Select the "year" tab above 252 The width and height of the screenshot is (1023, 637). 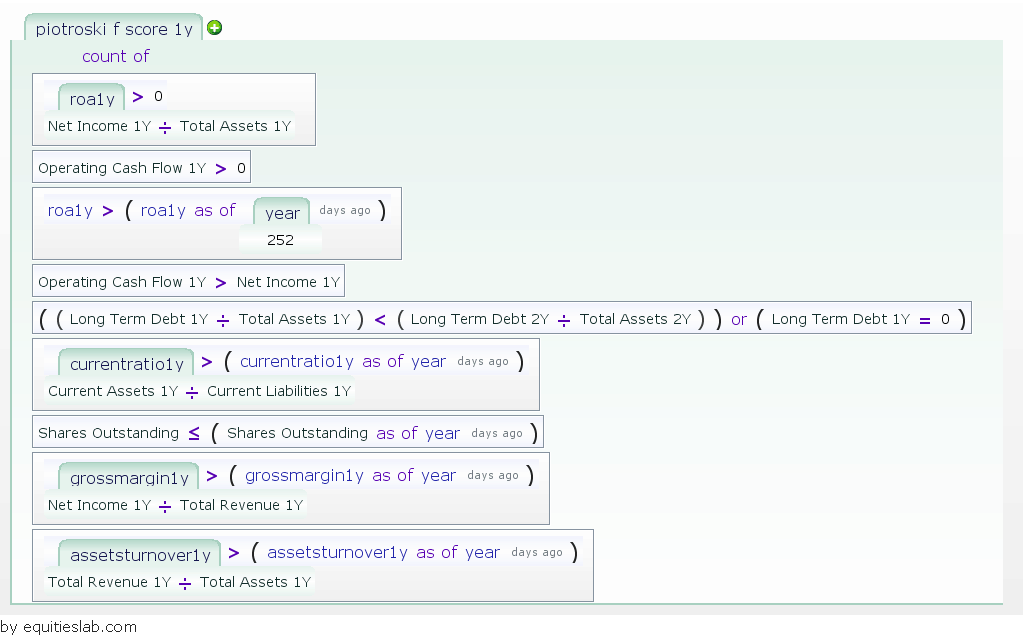click(x=282, y=212)
